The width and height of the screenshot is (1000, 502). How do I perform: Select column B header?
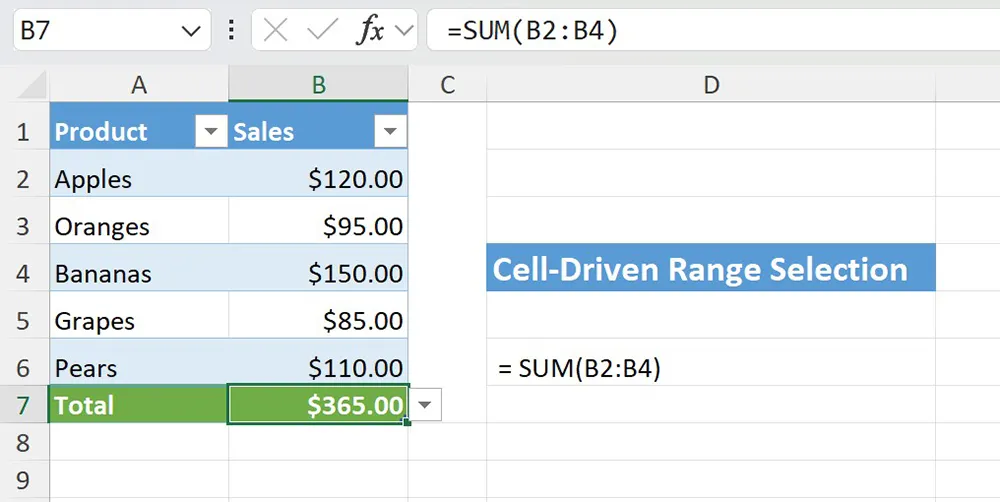(x=318, y=86)
